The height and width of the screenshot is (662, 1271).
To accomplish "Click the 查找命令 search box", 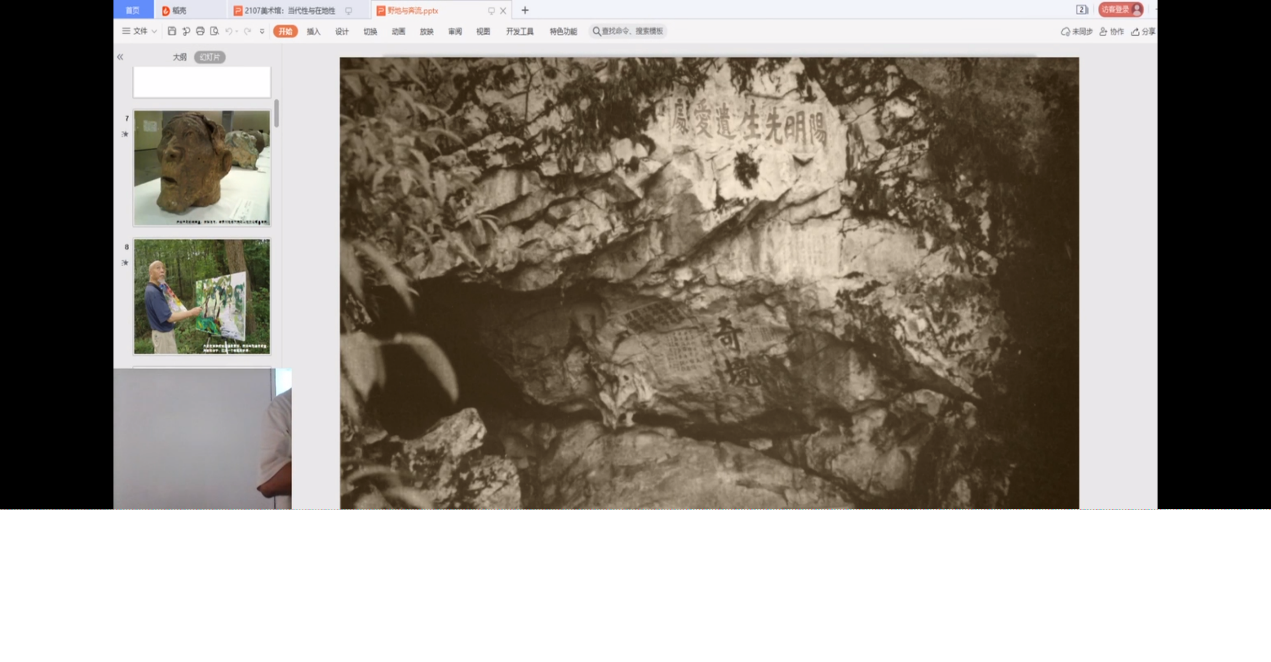I will [x=628, y=32].
